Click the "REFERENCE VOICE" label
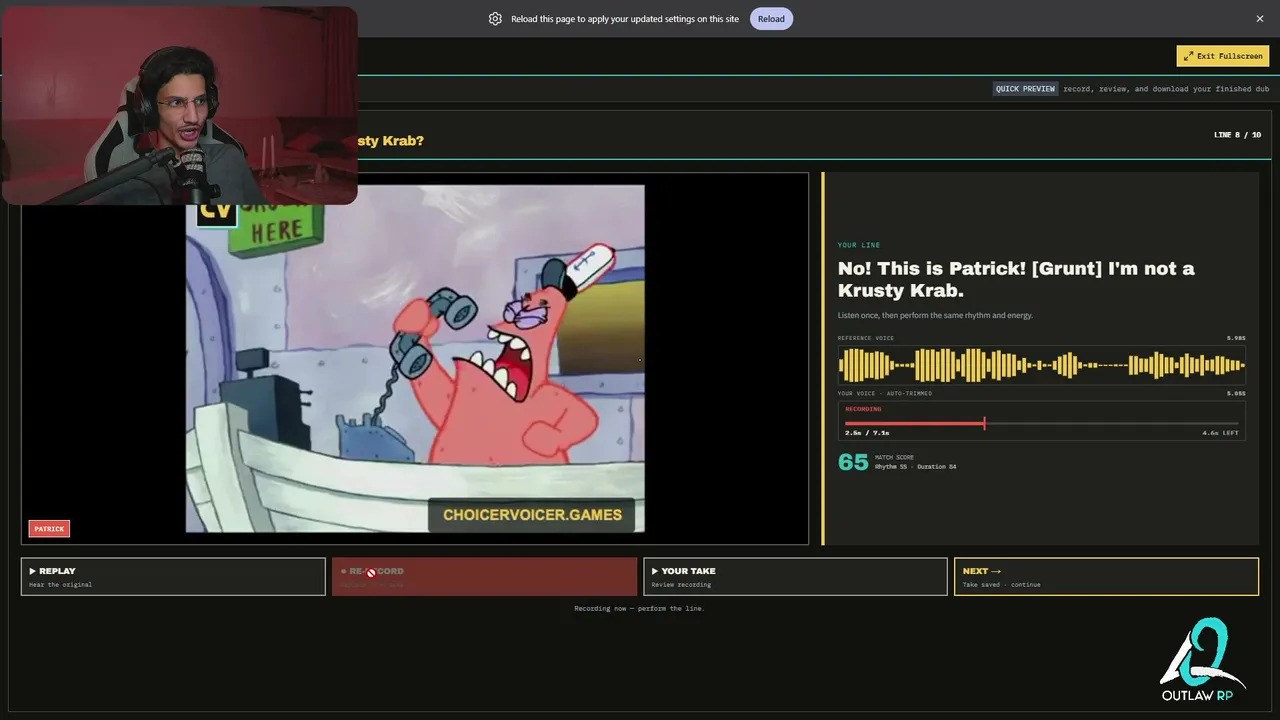This screenshot has height=720, width=1280. pos(866,338)
